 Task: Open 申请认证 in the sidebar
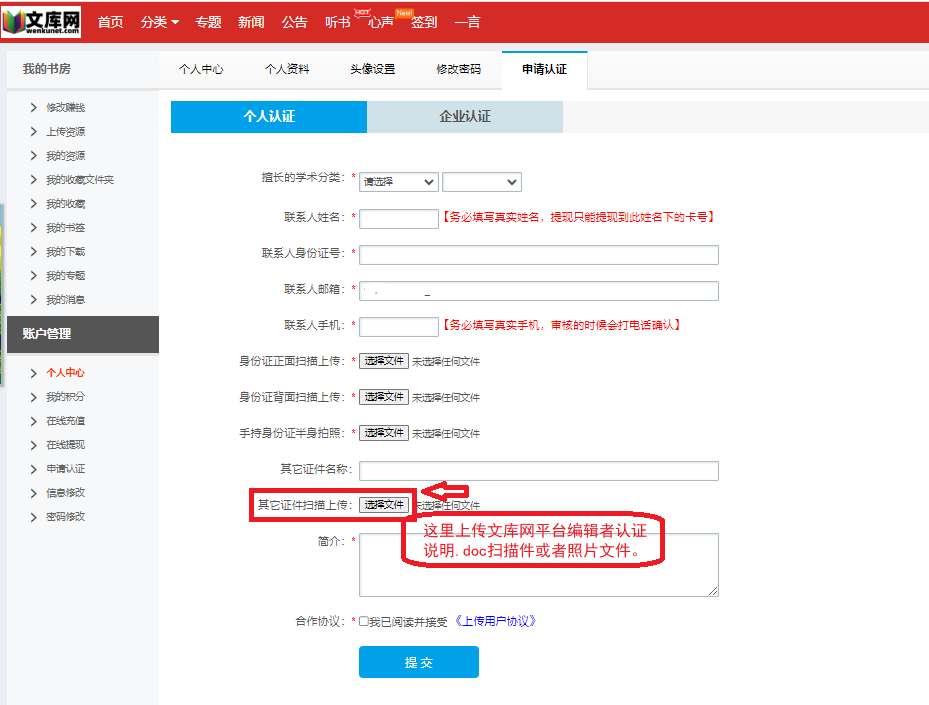tap(66, 469)
